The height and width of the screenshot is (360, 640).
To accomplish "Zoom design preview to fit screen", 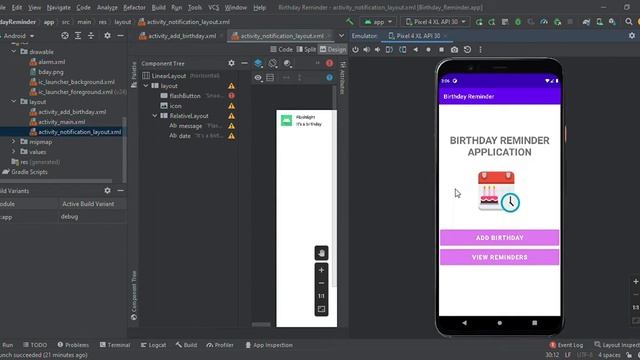I will pyautogui.click(x=321, y=309).
